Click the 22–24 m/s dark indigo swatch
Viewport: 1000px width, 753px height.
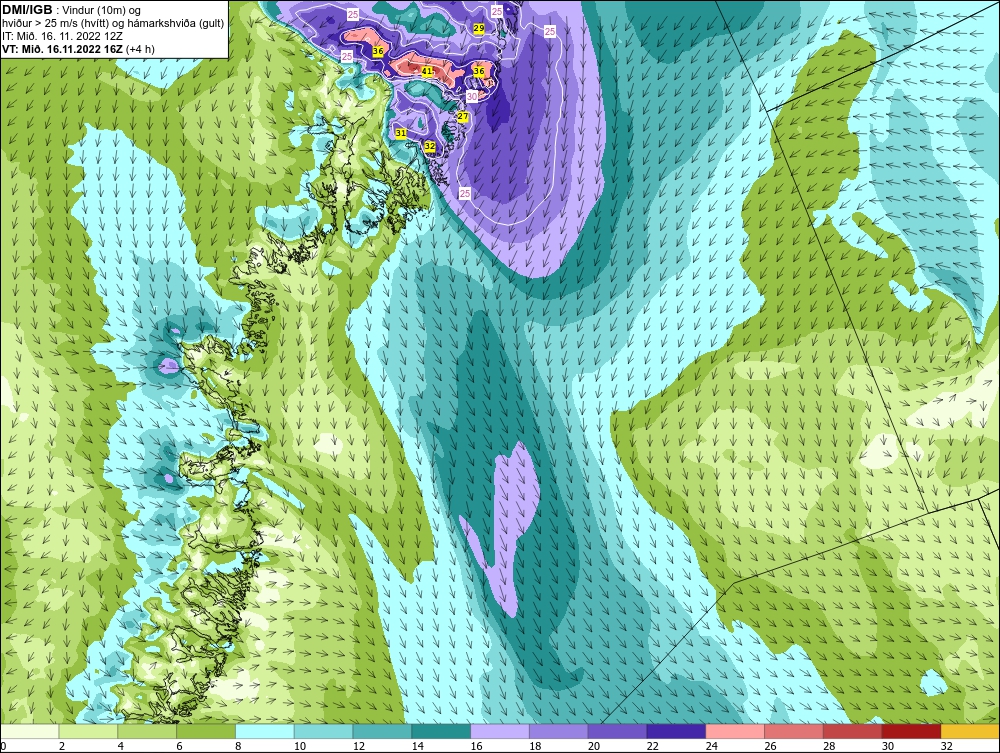pyautogui.click(x=676, y=731)
